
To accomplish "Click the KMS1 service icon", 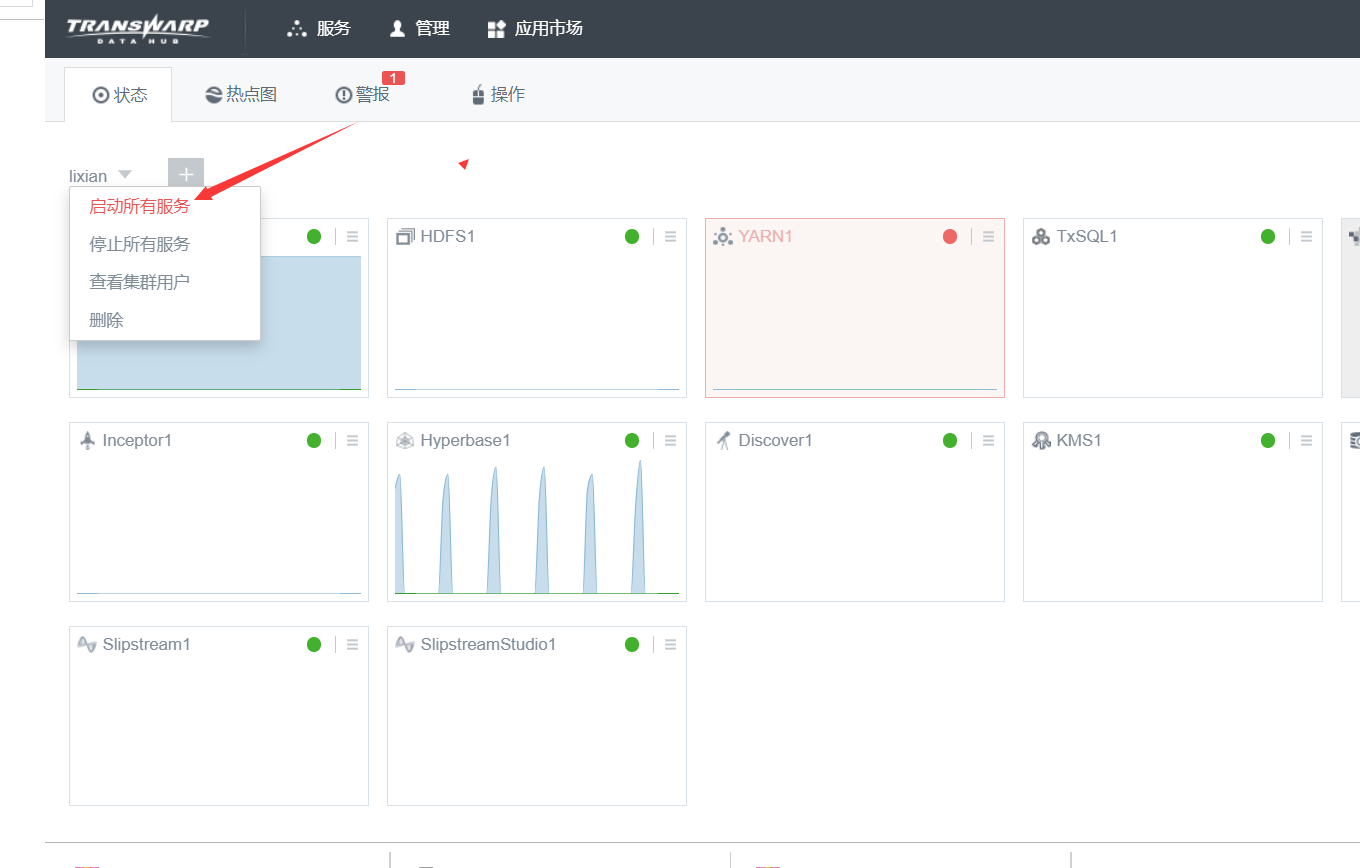I will (1041, 441).
